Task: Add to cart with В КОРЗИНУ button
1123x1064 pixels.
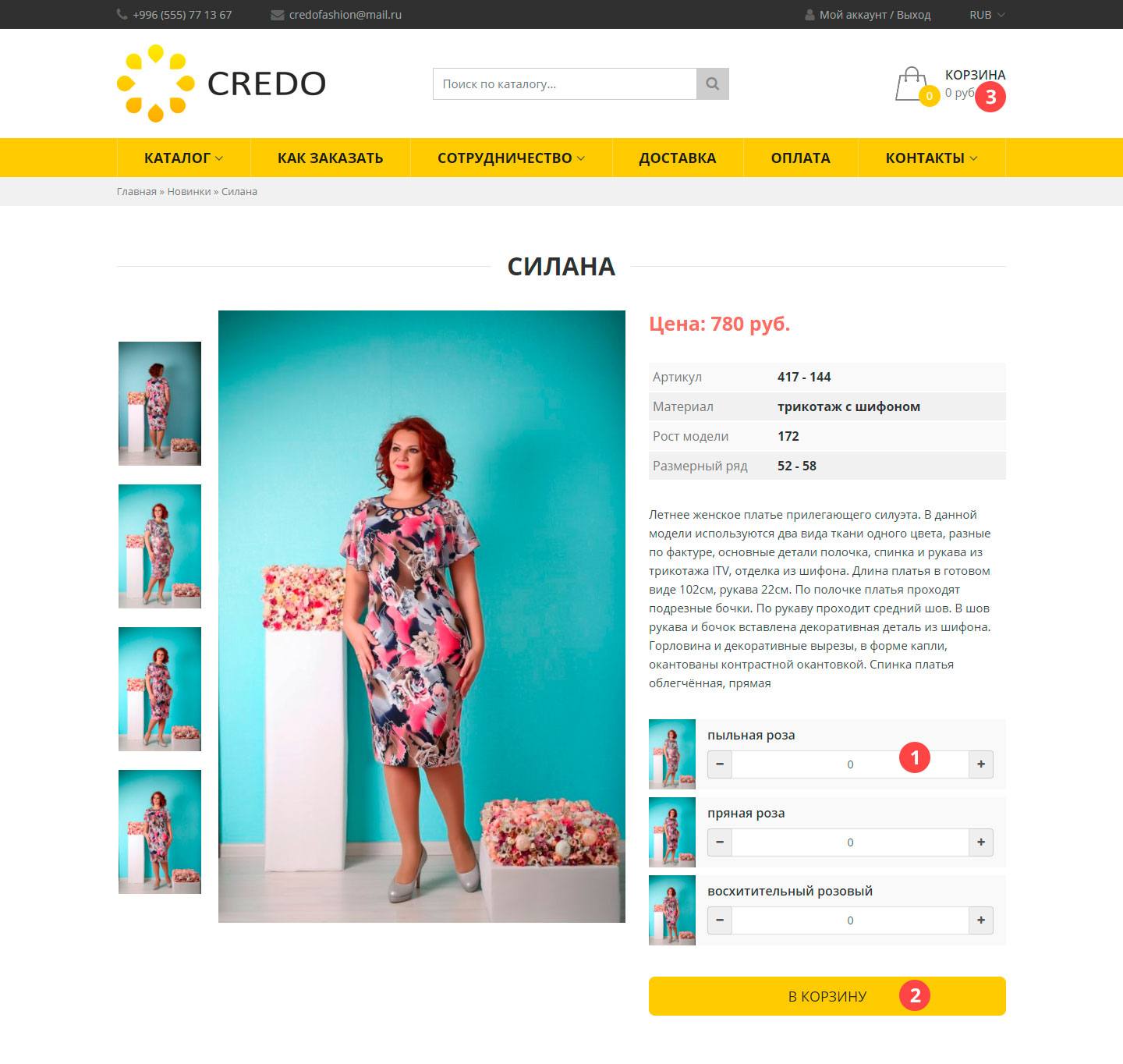Action: [827, 996]
